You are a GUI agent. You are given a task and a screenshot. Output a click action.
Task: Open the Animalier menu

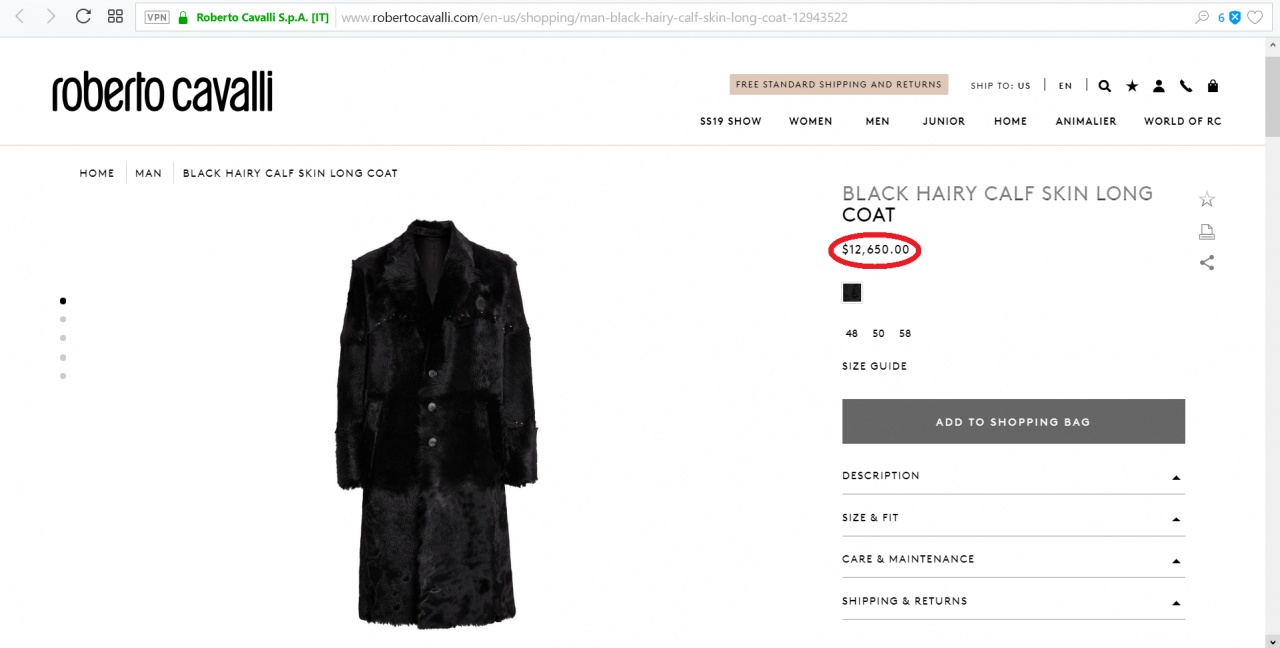(1086, 121)
